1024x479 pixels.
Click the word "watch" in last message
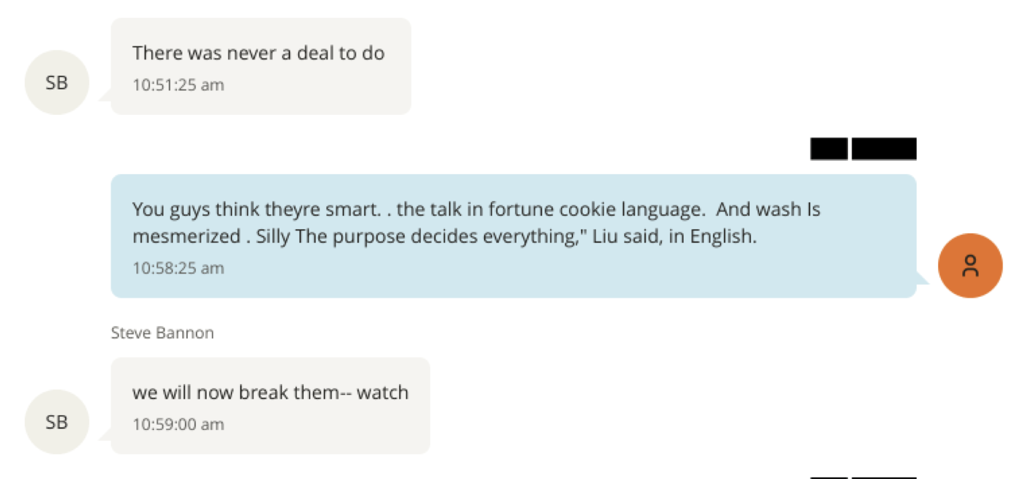click(383, 393)
